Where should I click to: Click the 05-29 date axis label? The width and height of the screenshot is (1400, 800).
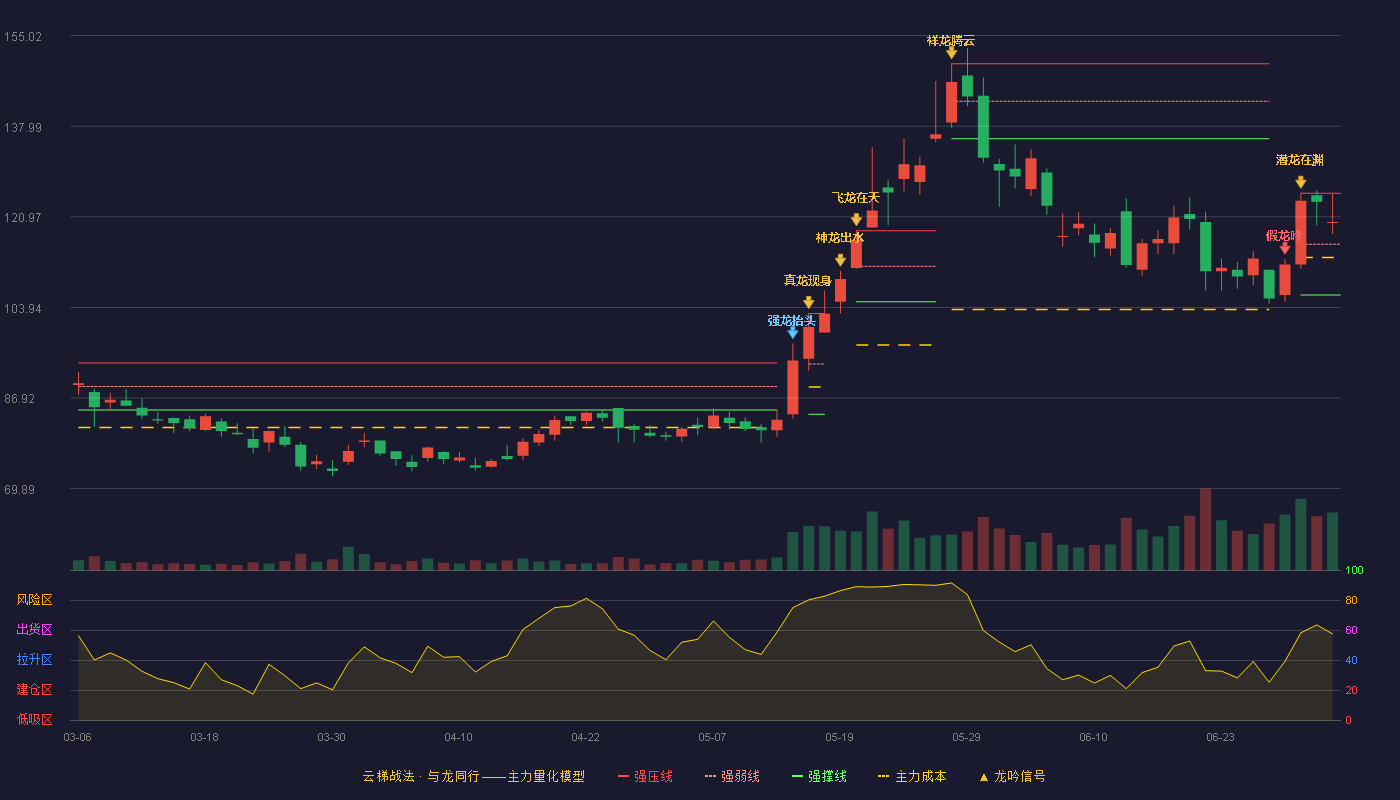click(x=966, y=737)
